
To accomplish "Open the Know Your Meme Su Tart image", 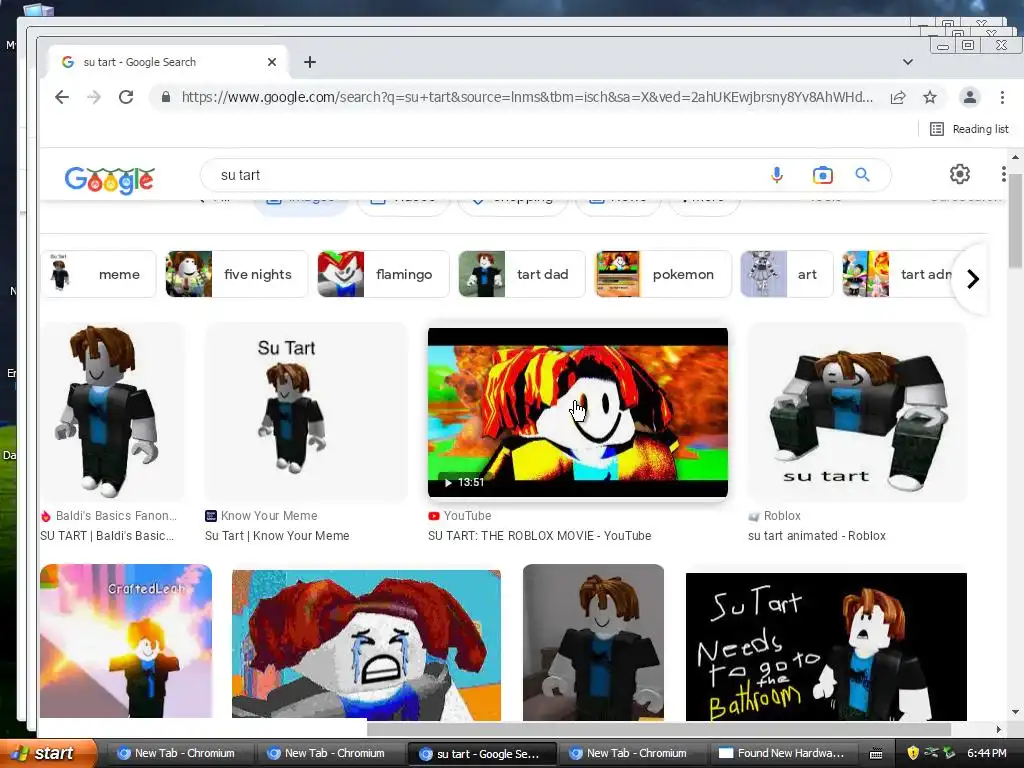I will point(306,411).
